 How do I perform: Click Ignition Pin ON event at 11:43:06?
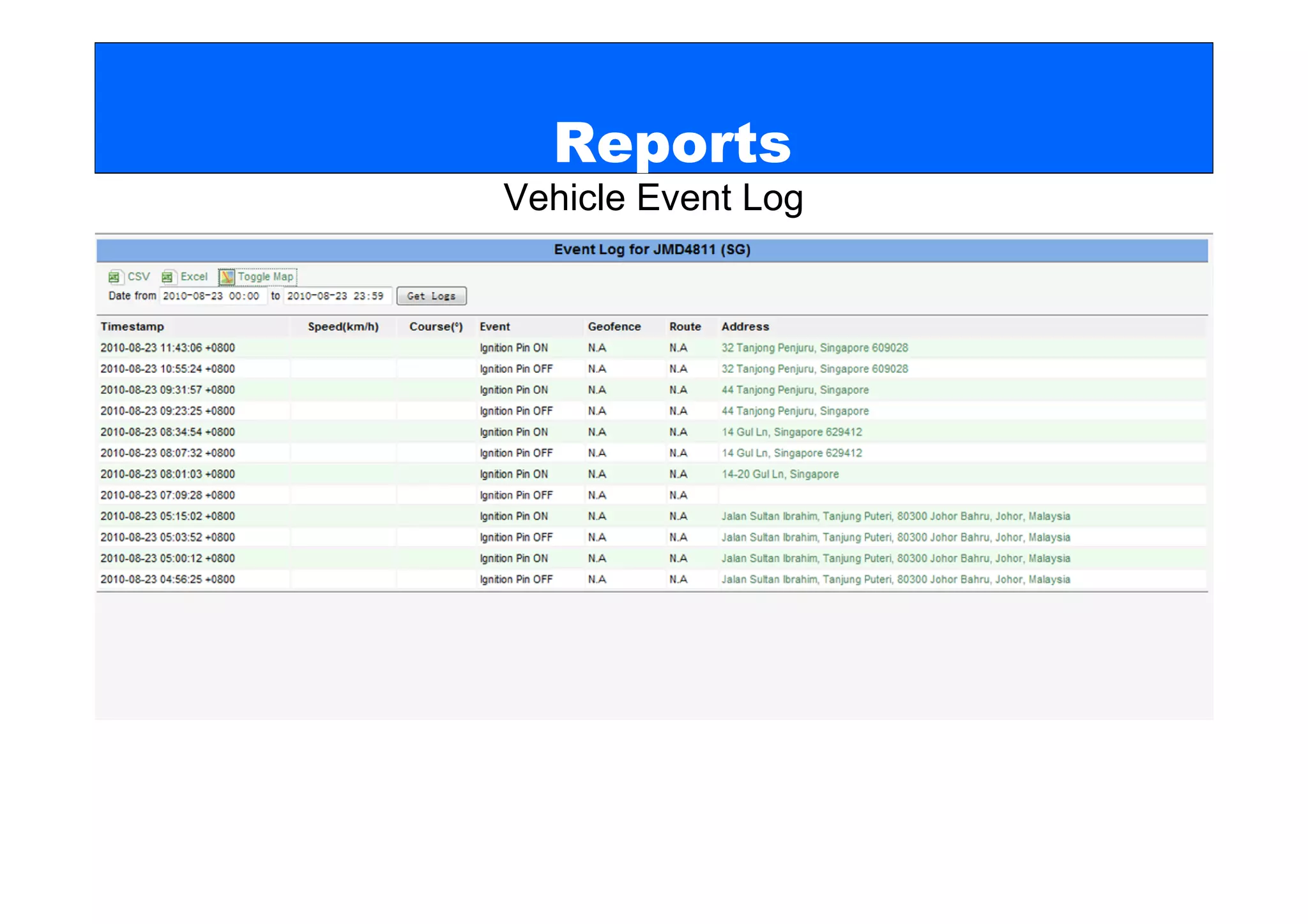(514, 347)
